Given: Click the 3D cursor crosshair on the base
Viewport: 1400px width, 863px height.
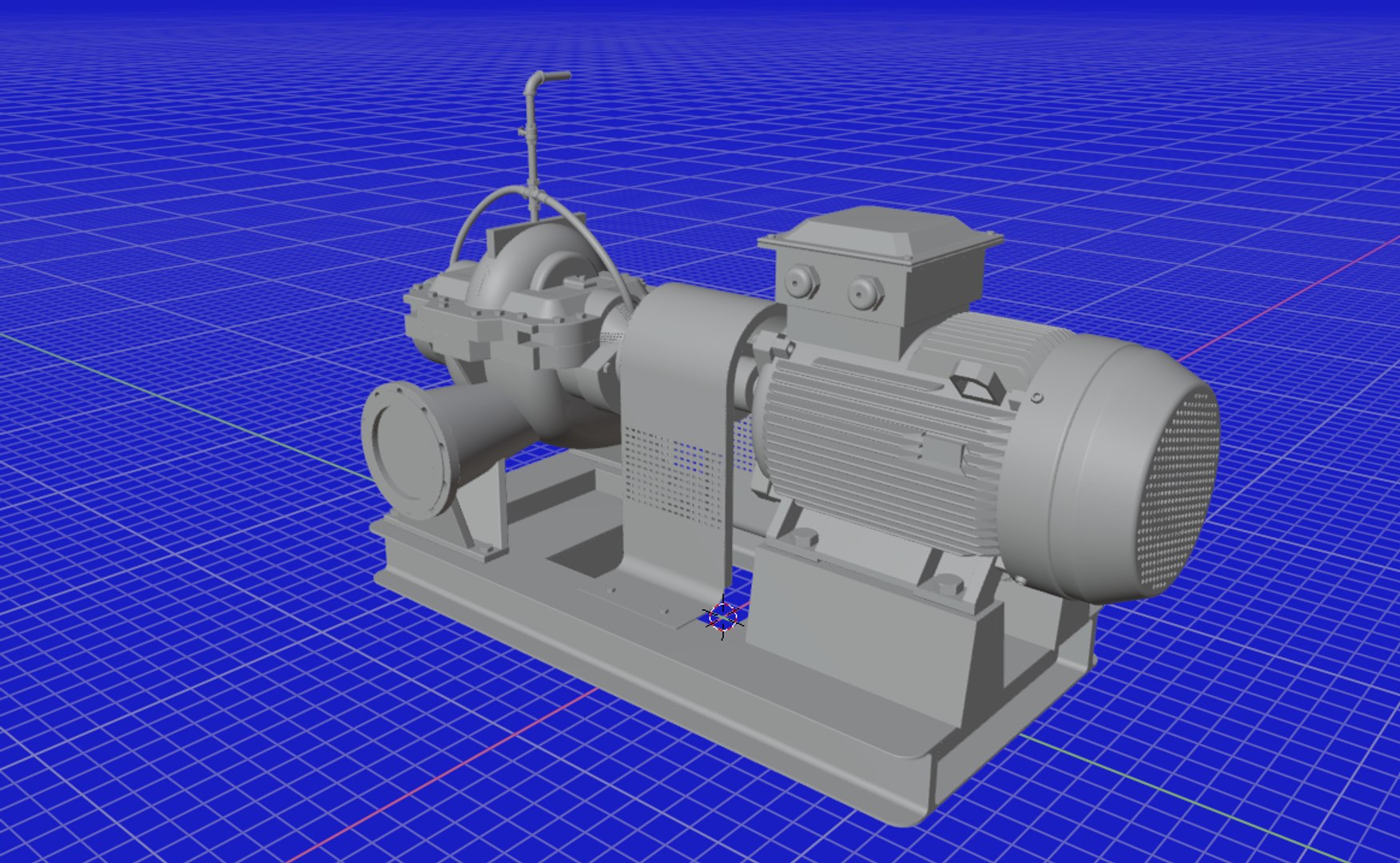Looking at the screenshot, I should click(724, 616).
